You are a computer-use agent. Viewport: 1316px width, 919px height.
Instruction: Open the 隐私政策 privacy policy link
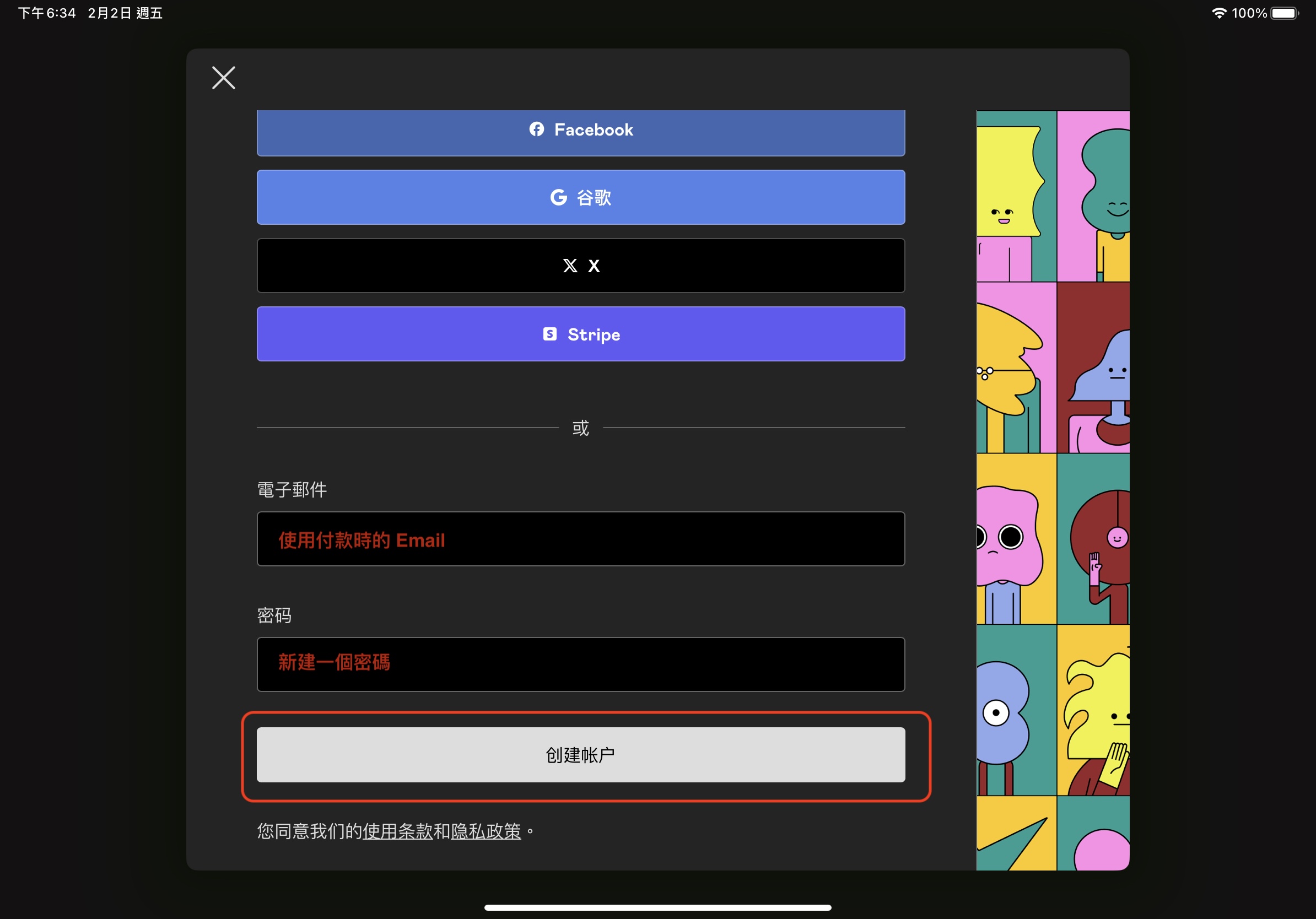(486, 831)
